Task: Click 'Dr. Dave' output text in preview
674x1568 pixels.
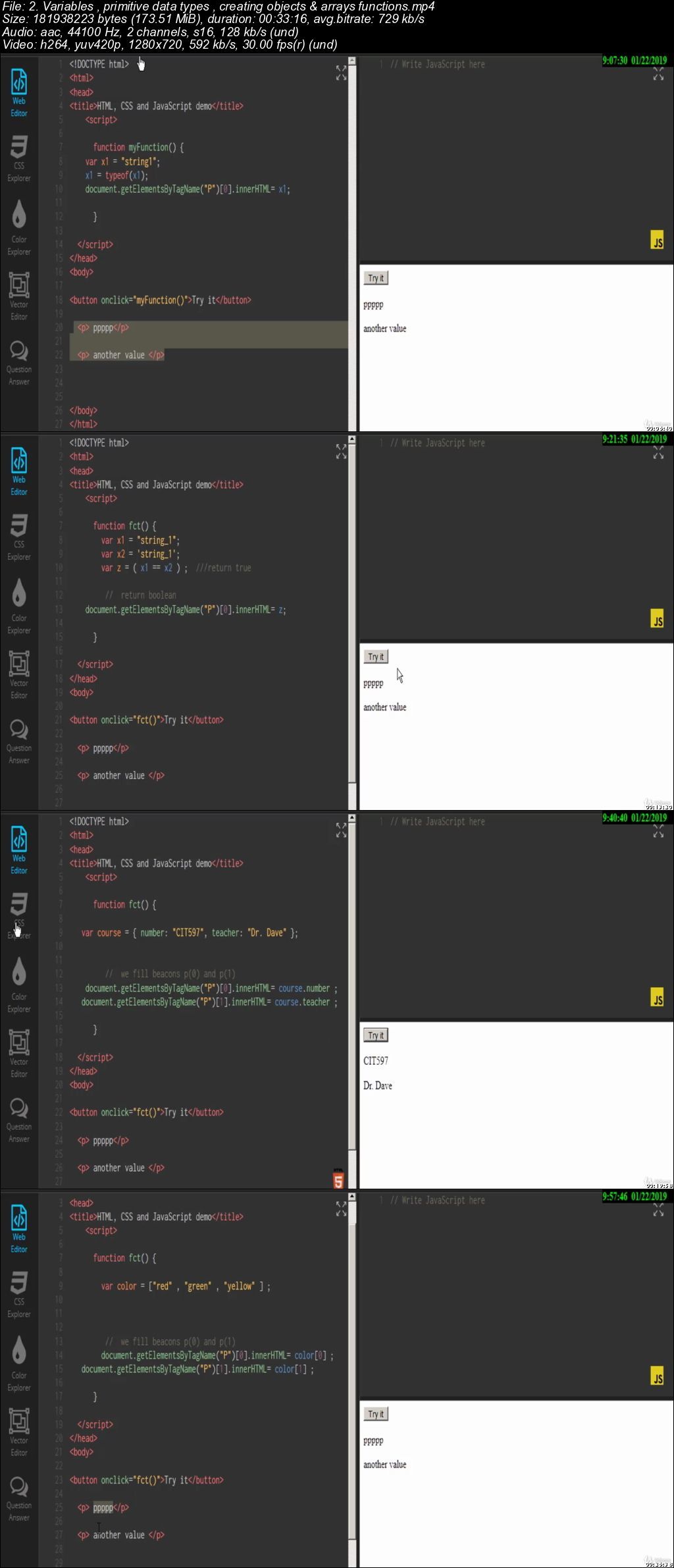Action: pyautogui.click(x=378, y=1085)
